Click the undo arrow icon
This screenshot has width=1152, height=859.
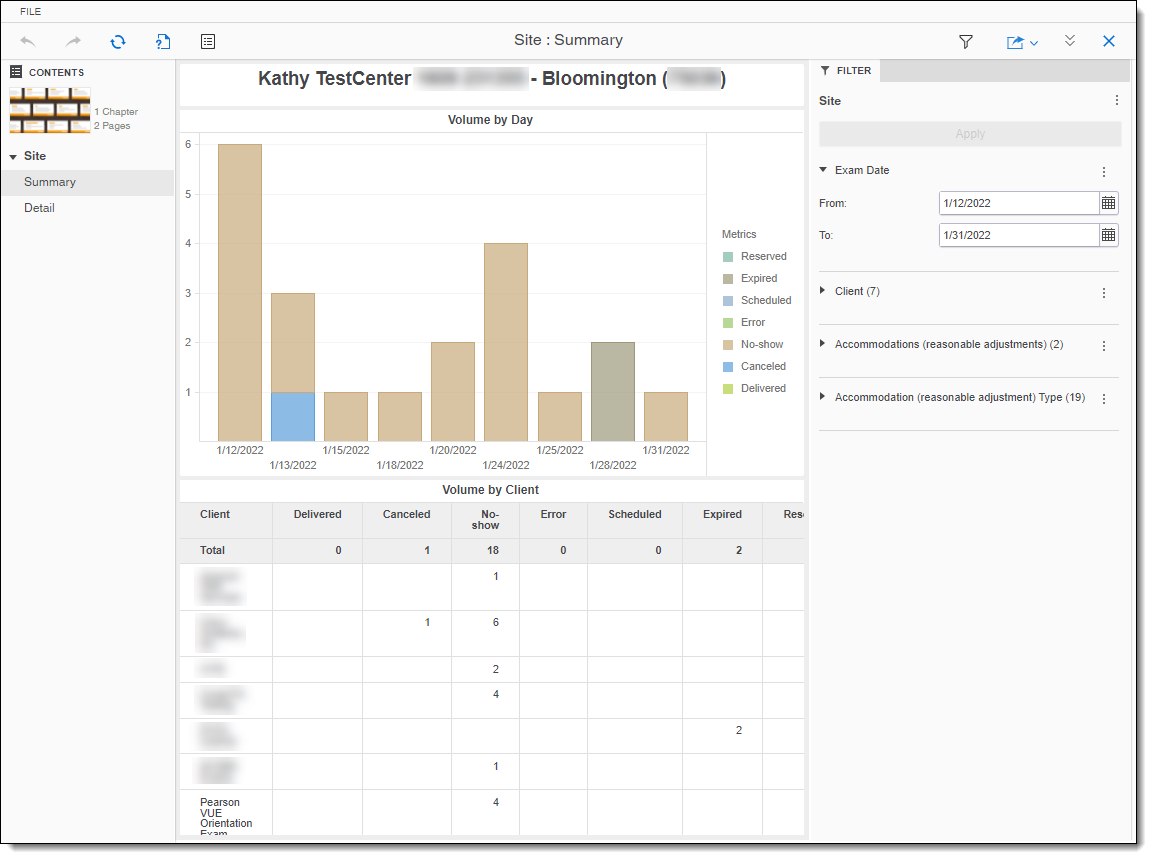[x=28, y=42]
